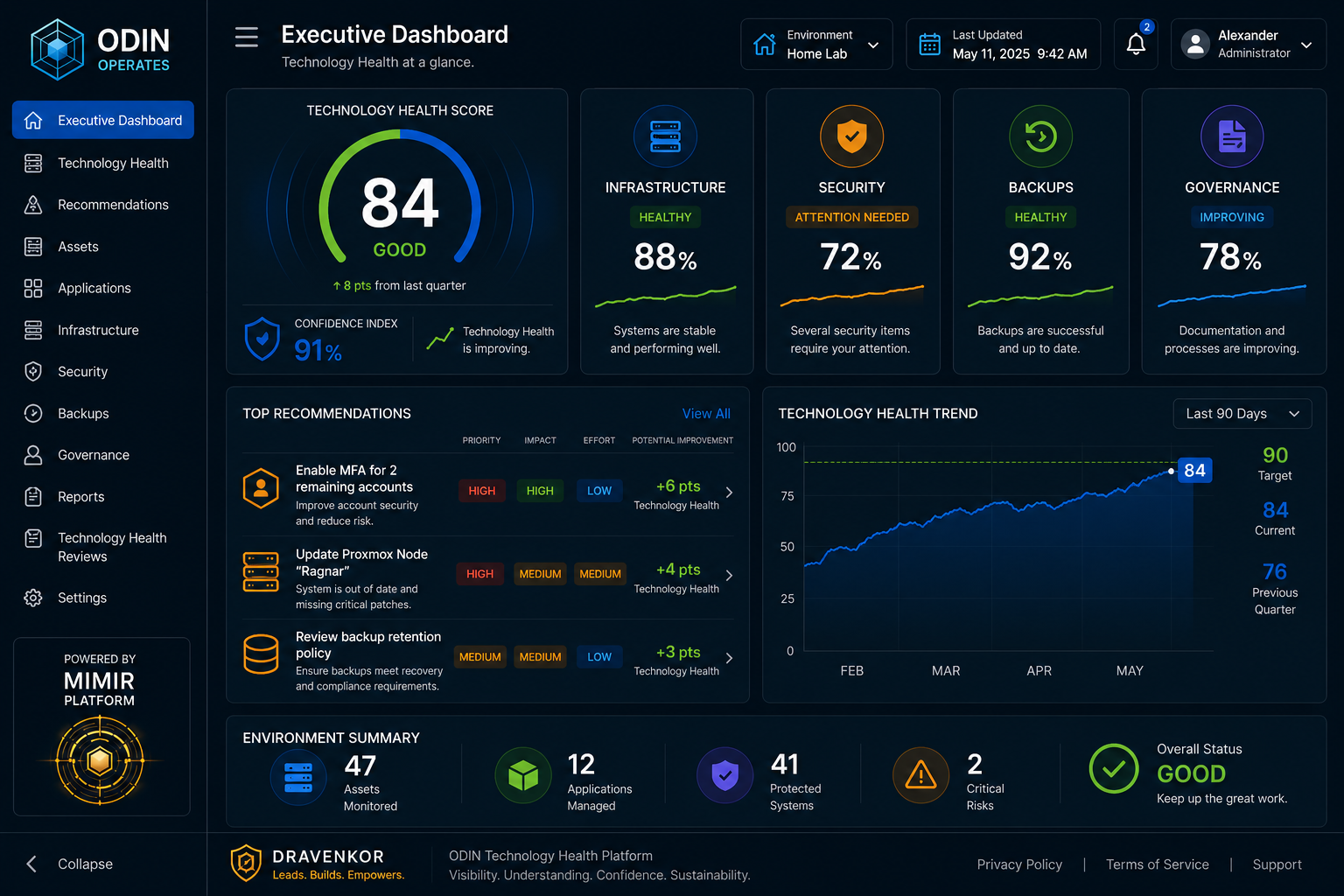Click the 90 Target value
The image size is (1344, 896).
(1275, 455)
